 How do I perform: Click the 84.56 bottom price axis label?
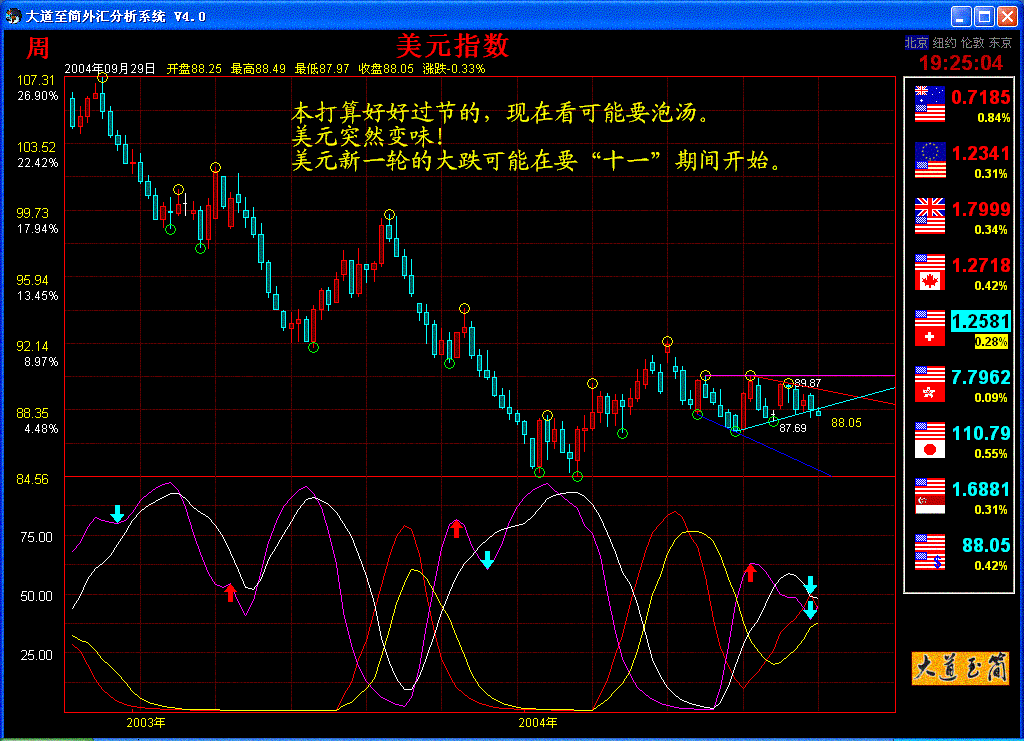tap(33, 480)
